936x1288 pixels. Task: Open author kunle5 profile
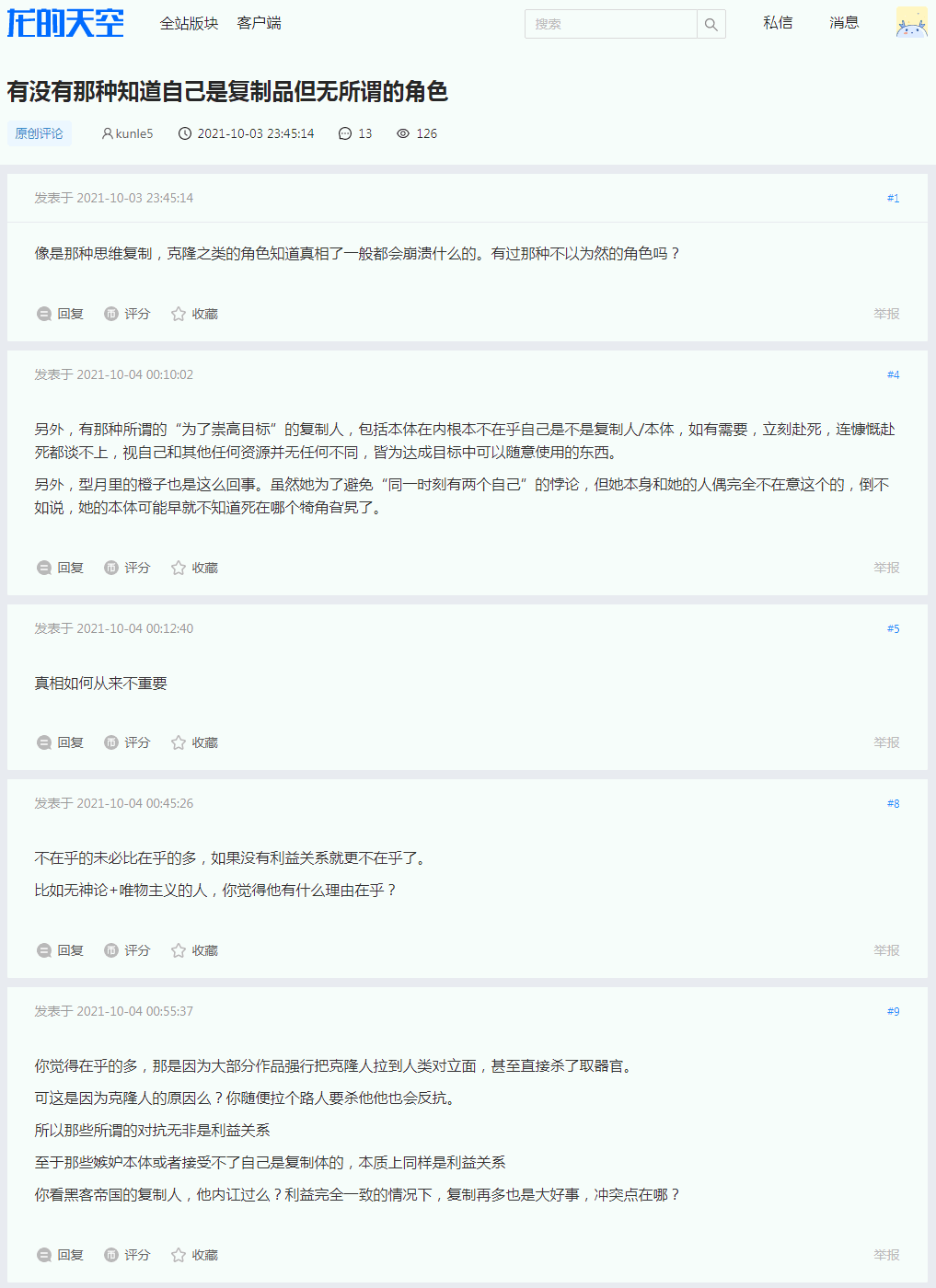pyautogui.click(x=127, y=133)
